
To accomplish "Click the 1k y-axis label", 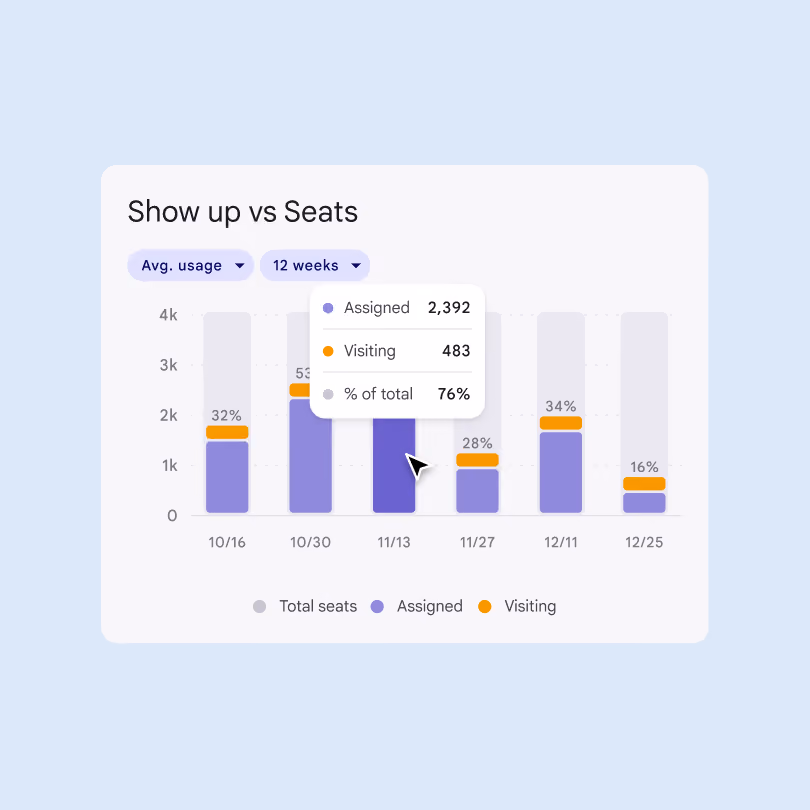I will 169,465.
